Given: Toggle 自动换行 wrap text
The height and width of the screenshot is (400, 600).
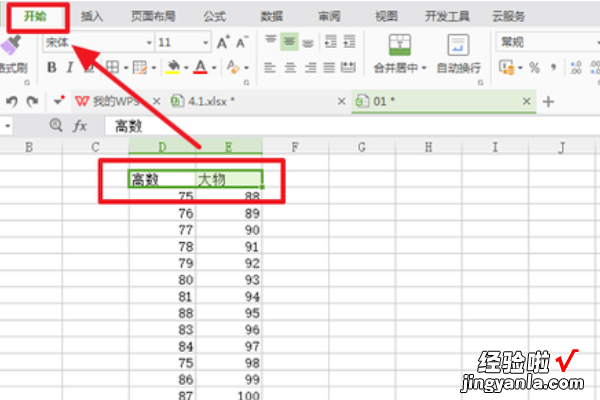Looking at the screenshot, I should pos(458,54).
